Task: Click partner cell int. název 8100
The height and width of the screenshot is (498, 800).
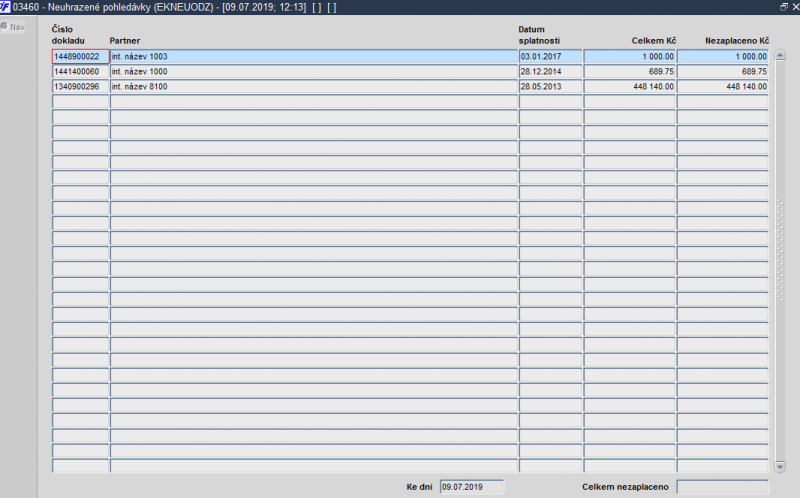Action: [x=314, y=87]
